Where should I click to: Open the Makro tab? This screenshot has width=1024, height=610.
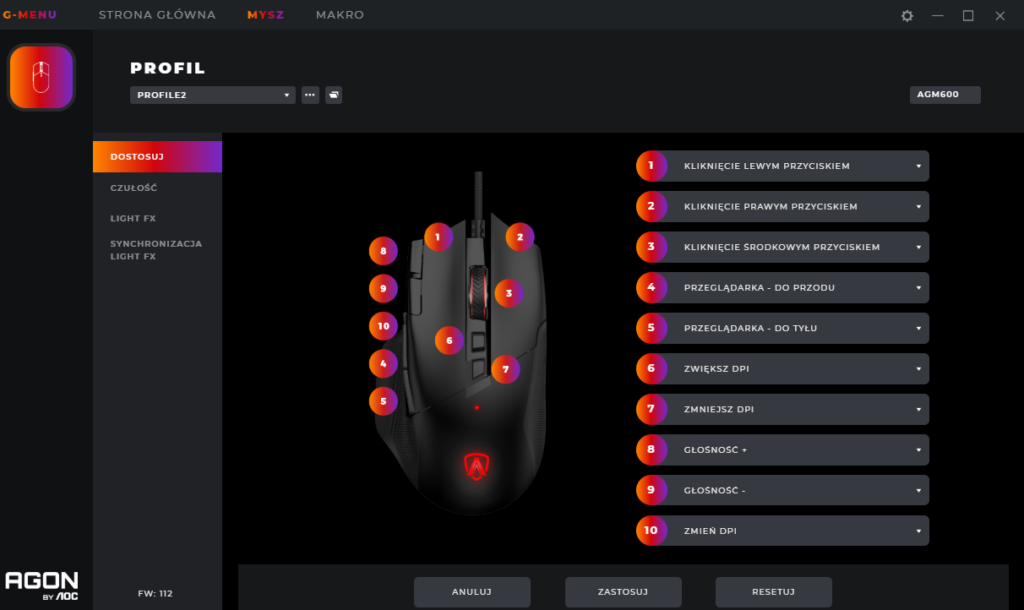coord(340,15)
